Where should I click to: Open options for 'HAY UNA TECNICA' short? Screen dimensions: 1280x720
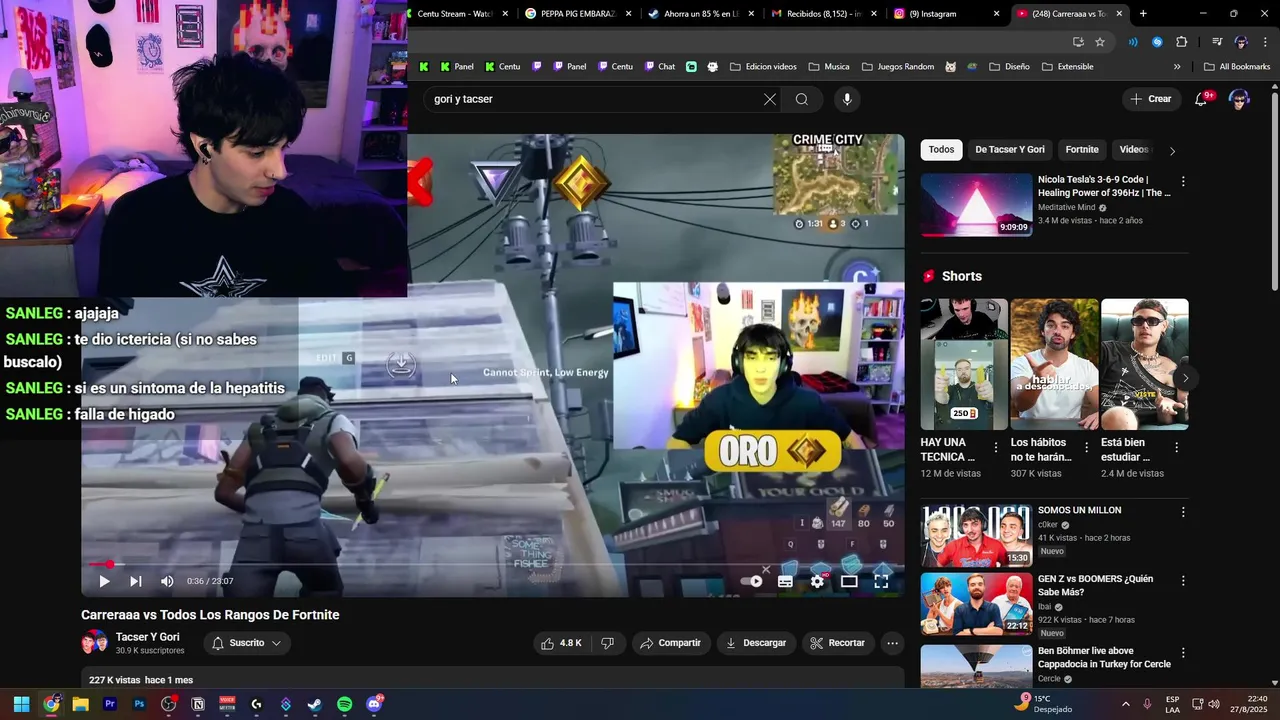click(x=996, y=448)
